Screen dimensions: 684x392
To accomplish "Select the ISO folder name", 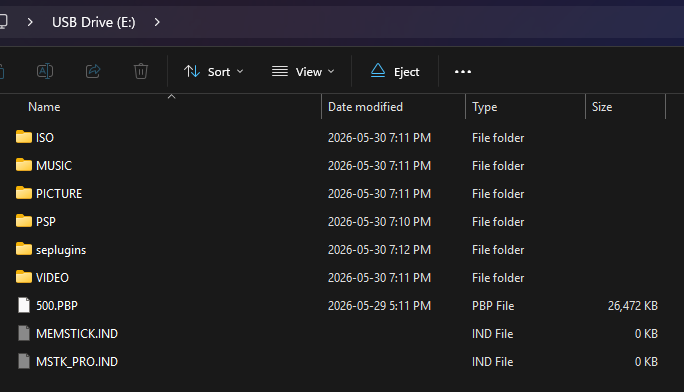I will [x=44, y=138].
